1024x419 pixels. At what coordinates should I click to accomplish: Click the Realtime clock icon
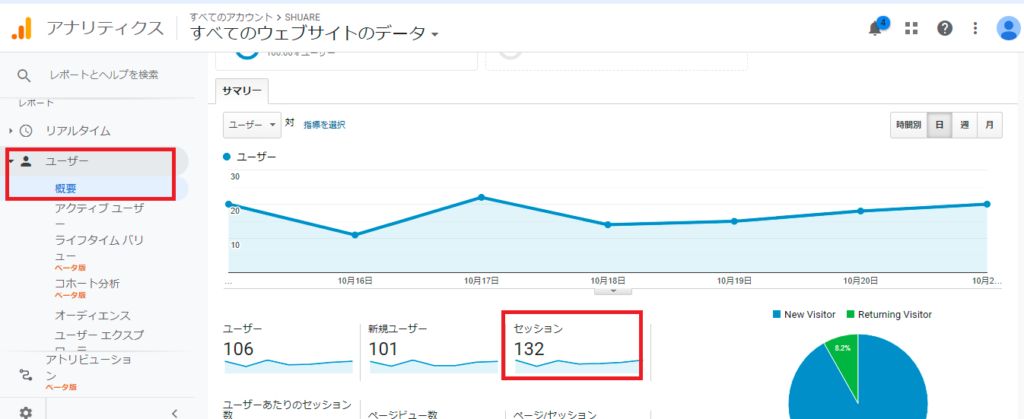pos(25,131)
